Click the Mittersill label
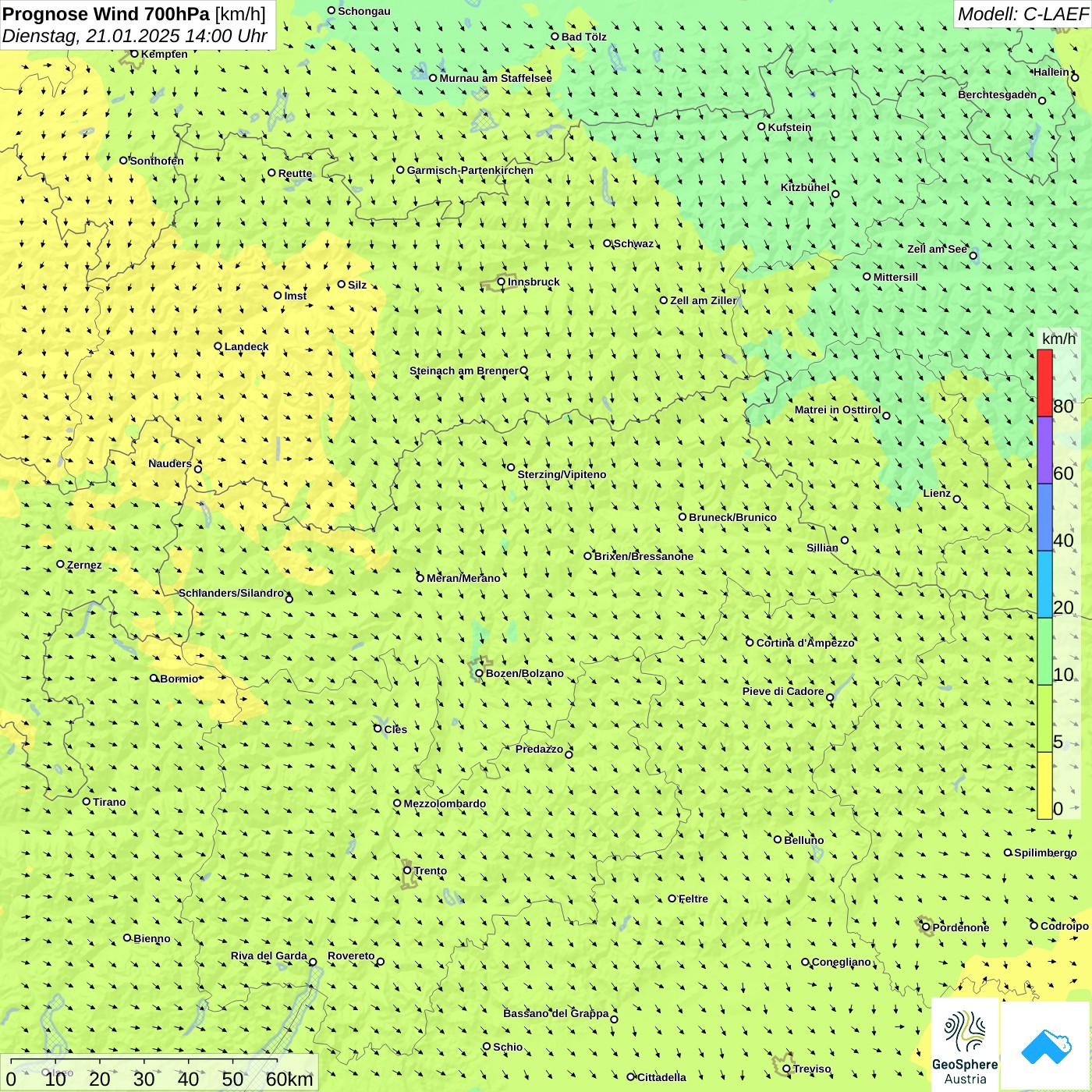The image size is (1092, 1092). [x=895, y=277]
